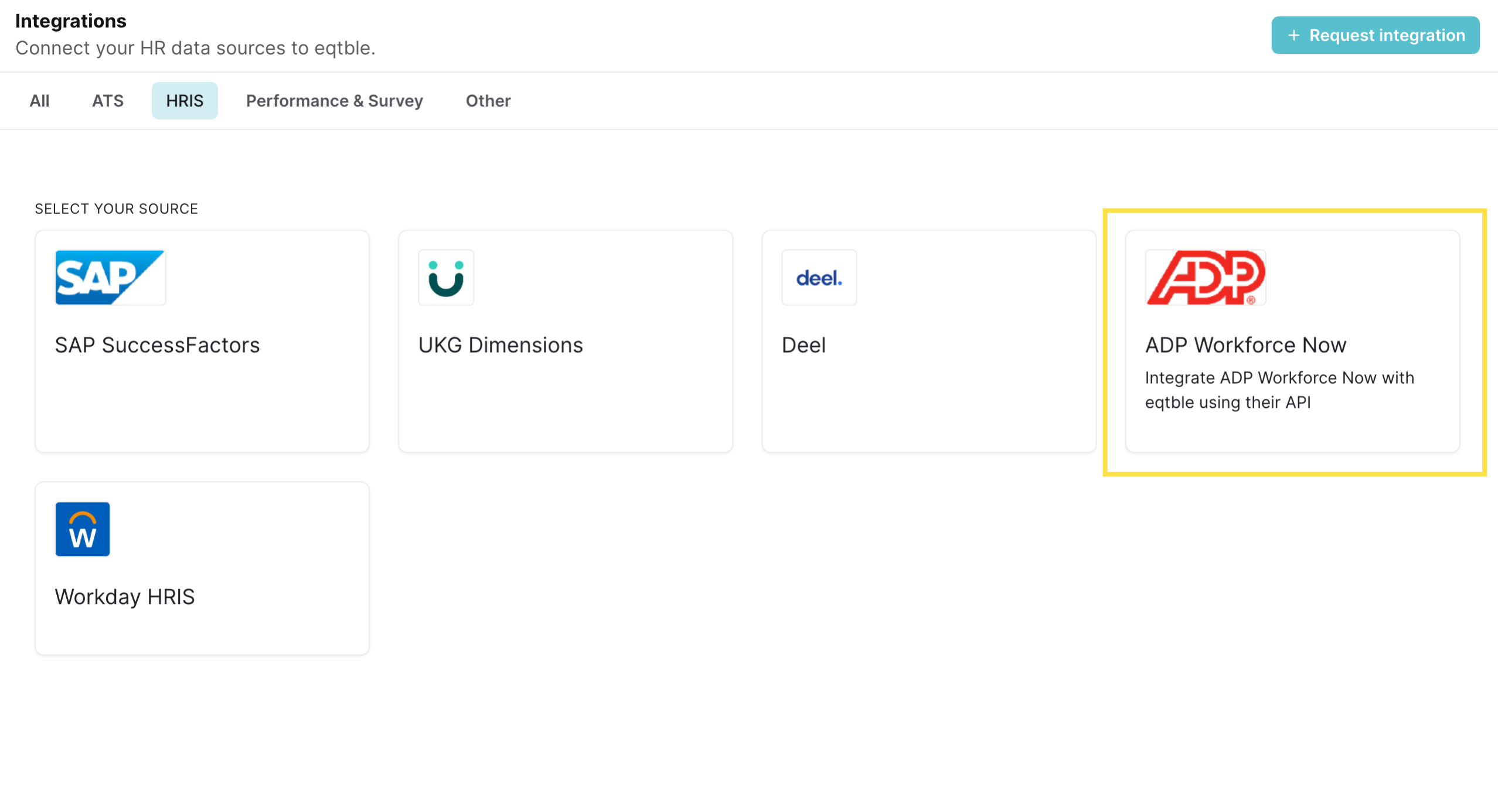Click plus icon on Request integration
This screenshot has width=1498, height=812.
[1293, 35]
